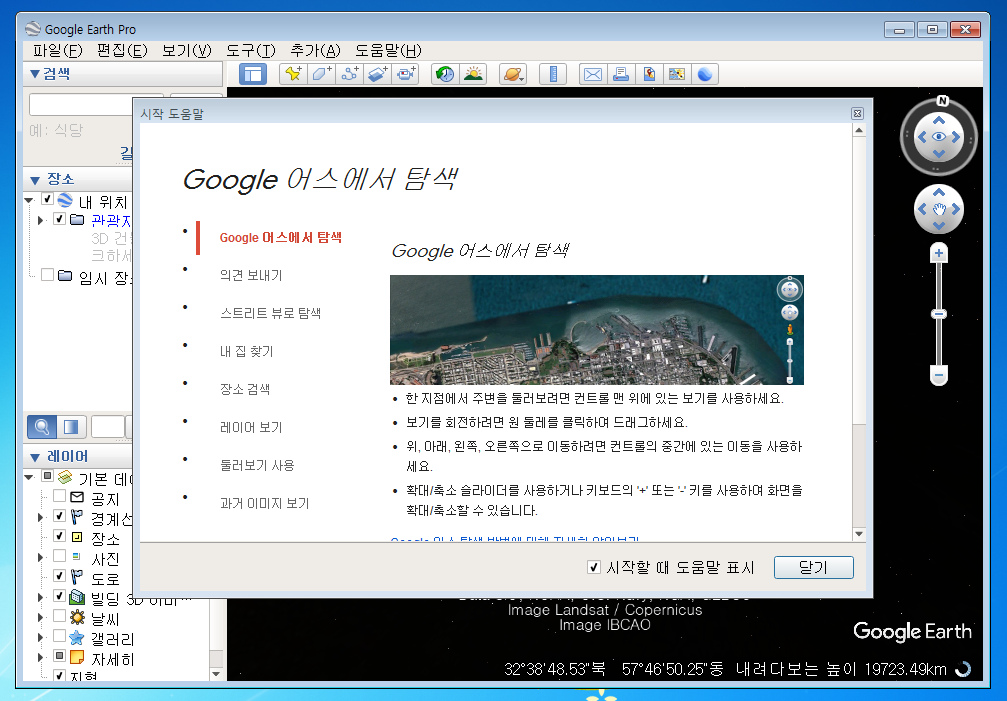The height and width of the screenshot is (701, 1007).
Task: Enable the '날씨' layer checkbox
Action: tap(60, 616)
